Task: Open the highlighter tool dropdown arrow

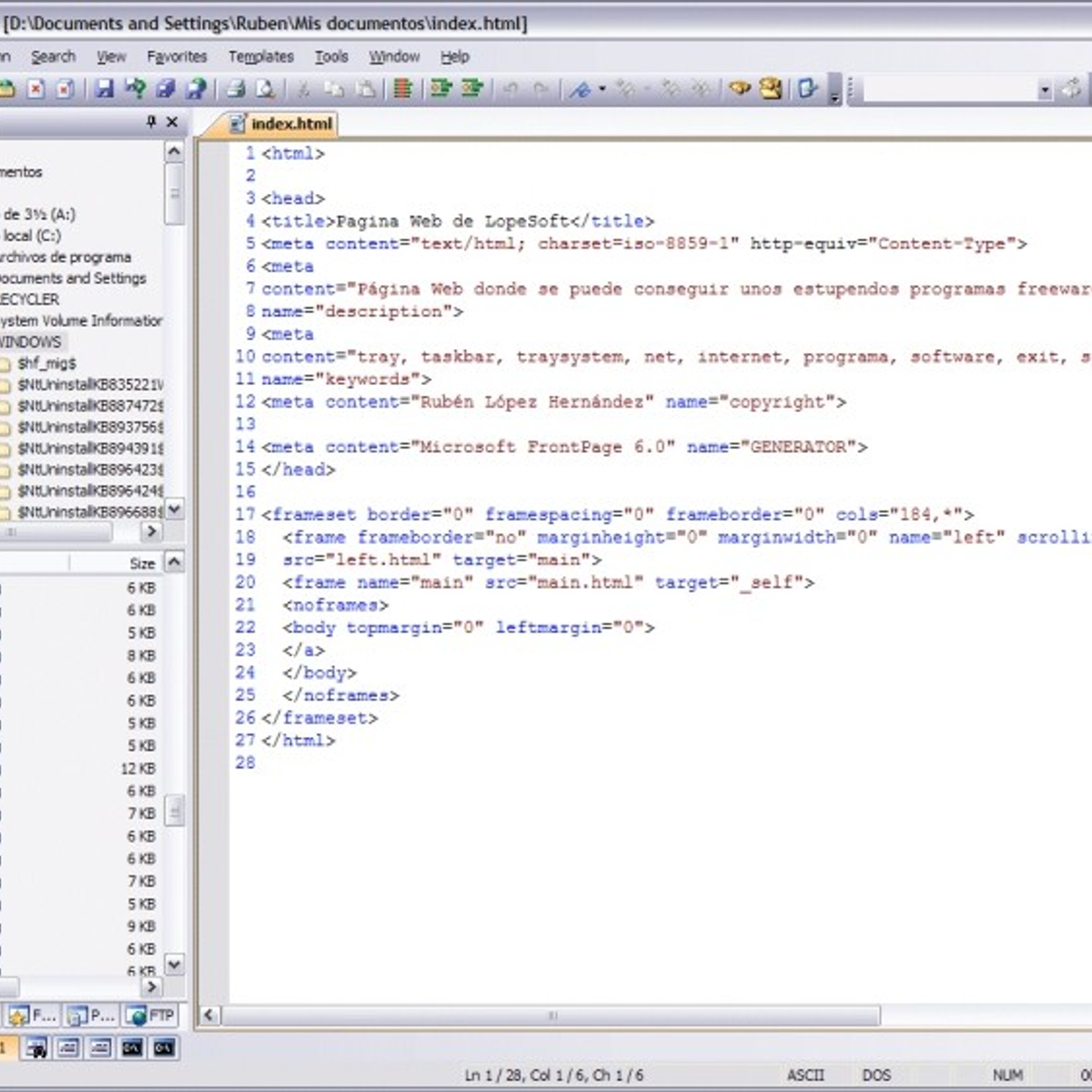Action: 602,89
